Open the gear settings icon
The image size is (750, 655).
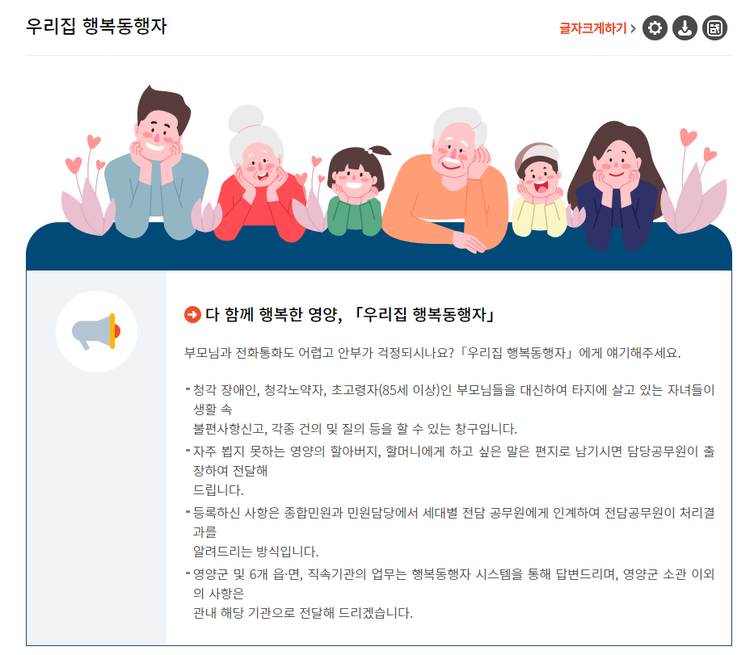654,28
